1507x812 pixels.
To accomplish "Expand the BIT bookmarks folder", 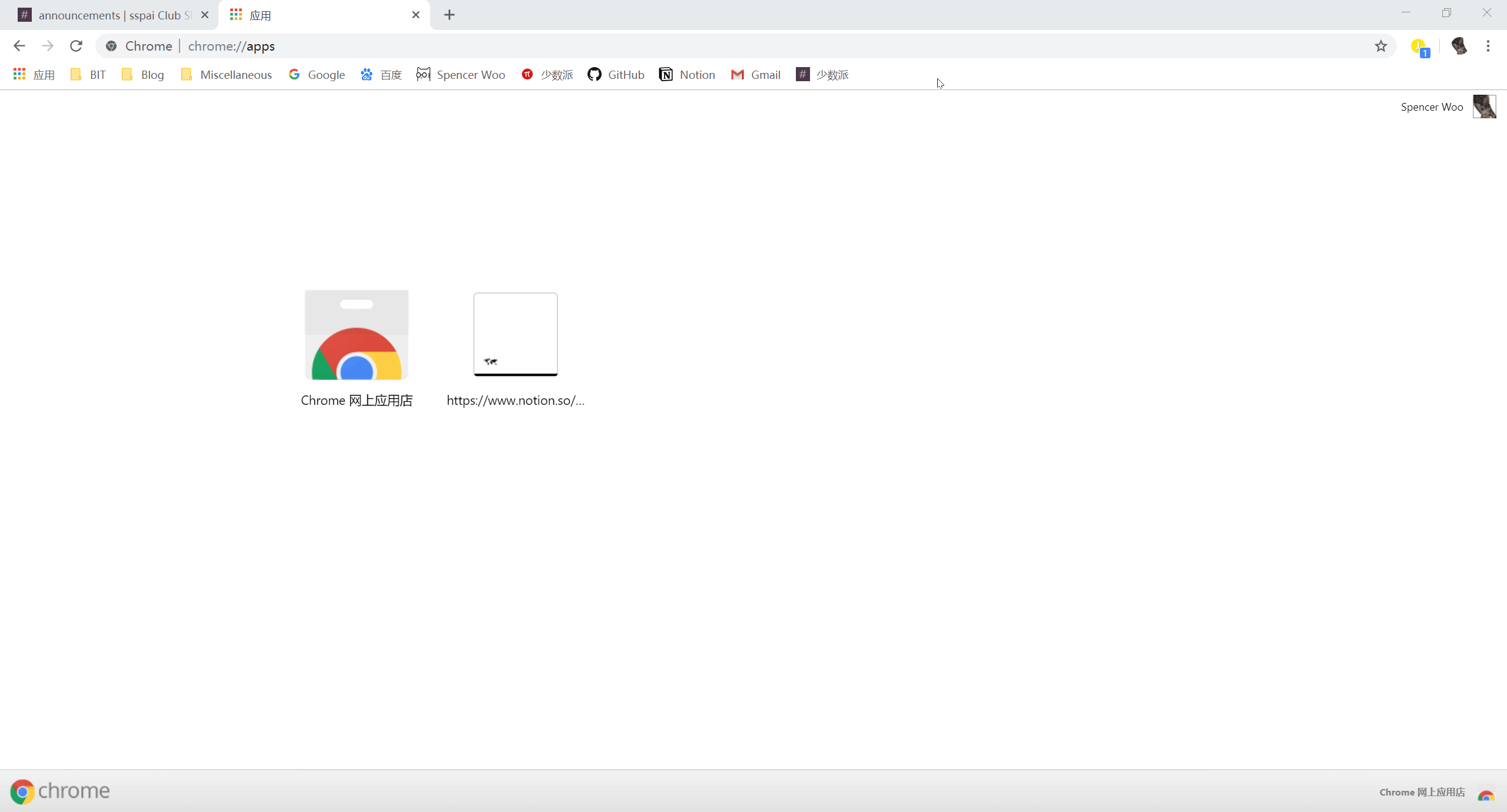I will pos(88,75).
